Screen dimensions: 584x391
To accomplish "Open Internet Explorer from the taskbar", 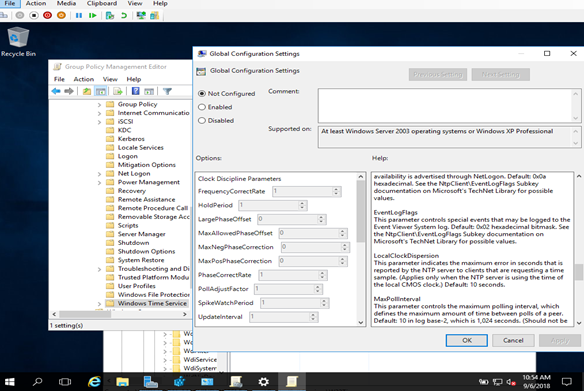I will tap(94, 382).
